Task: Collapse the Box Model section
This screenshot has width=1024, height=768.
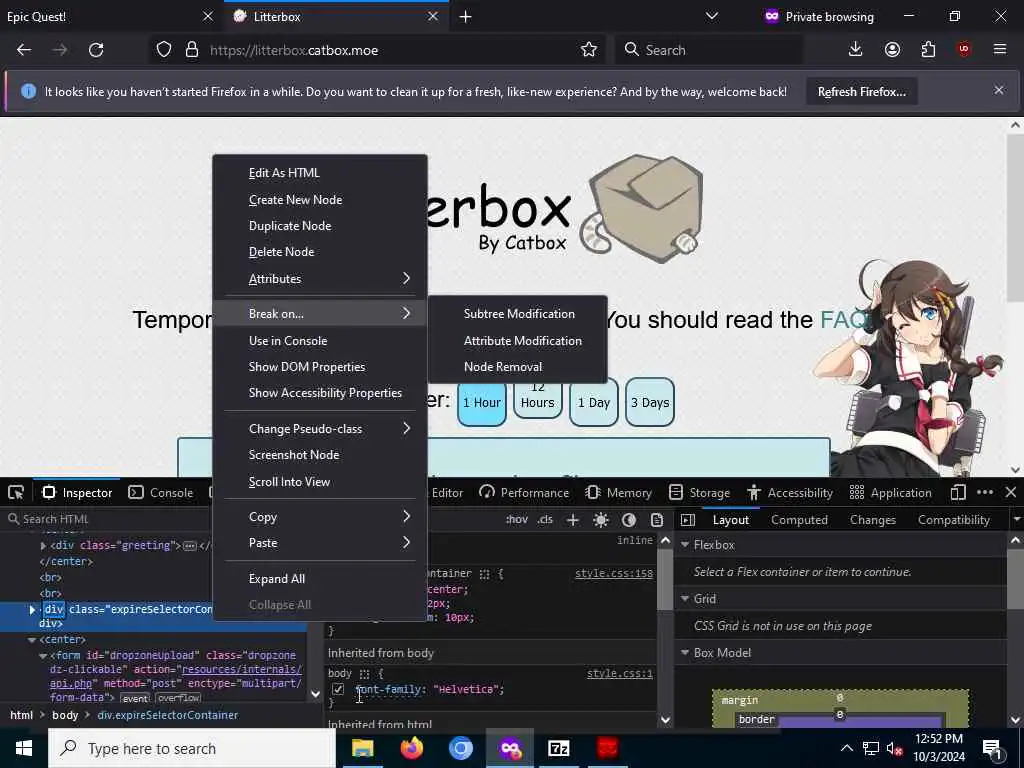Action: pos(685,653)
